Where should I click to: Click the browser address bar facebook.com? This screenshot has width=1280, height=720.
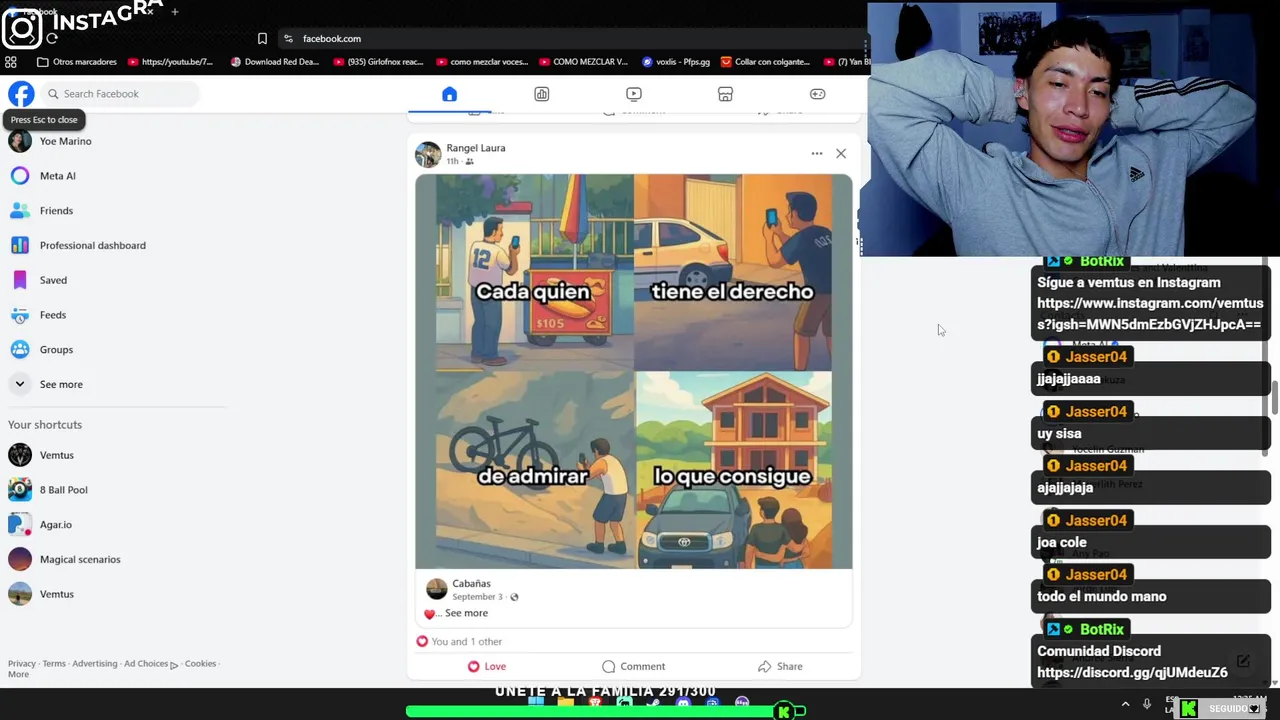[x=331, y=39]
